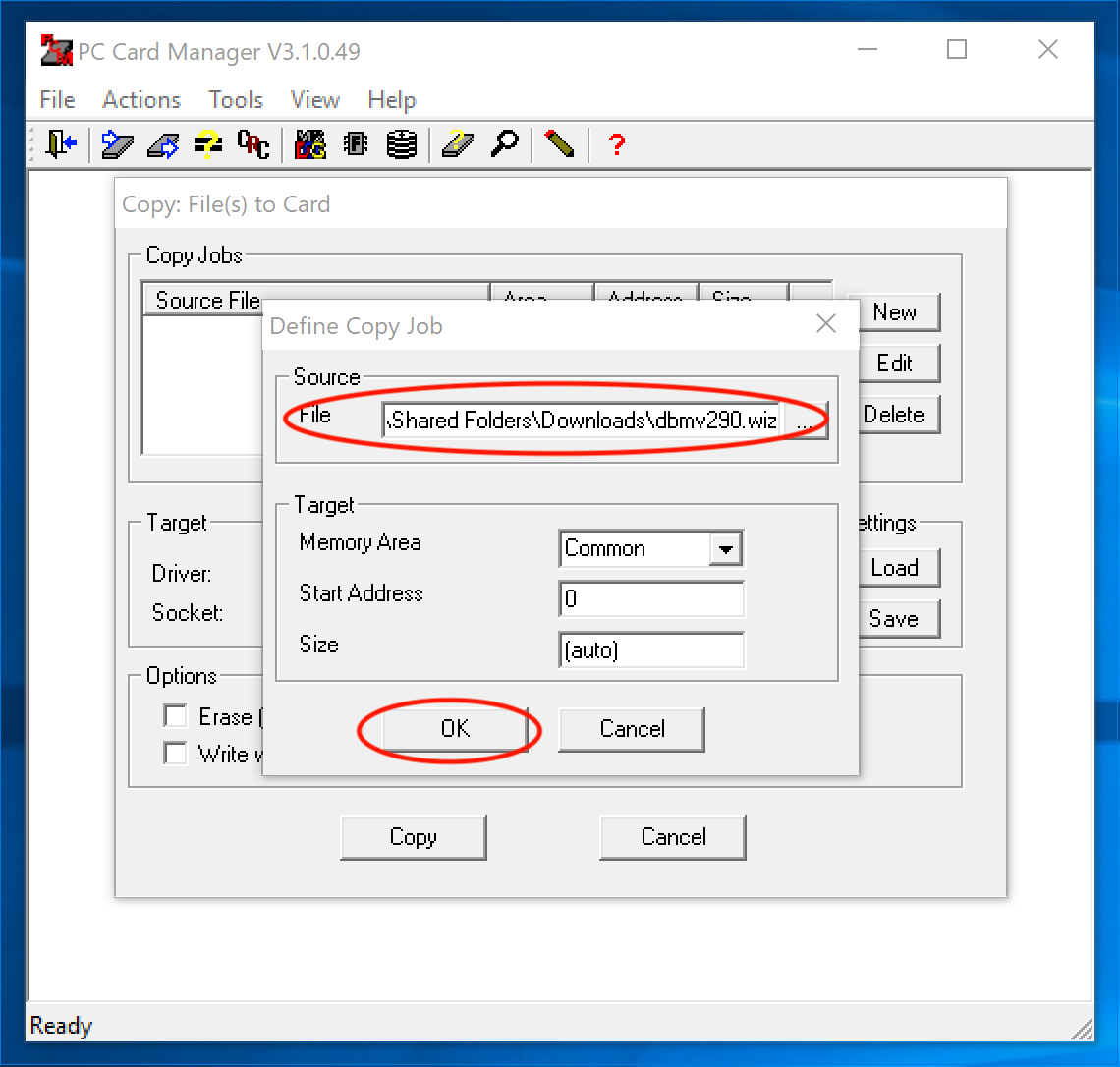The height and width of the screenshot is (1067, 1120).
Task: Open Help via the red question mark icon
Action: (615, 145)
